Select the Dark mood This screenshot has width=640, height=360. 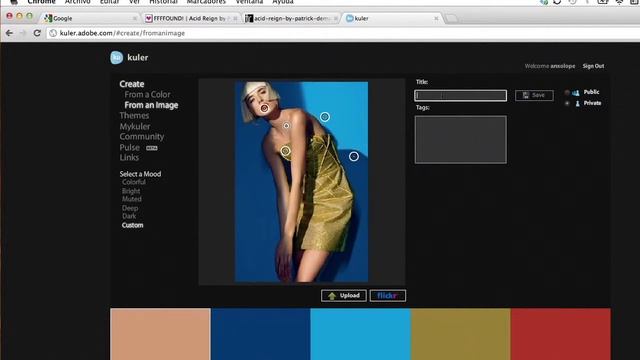coord(129,216)
